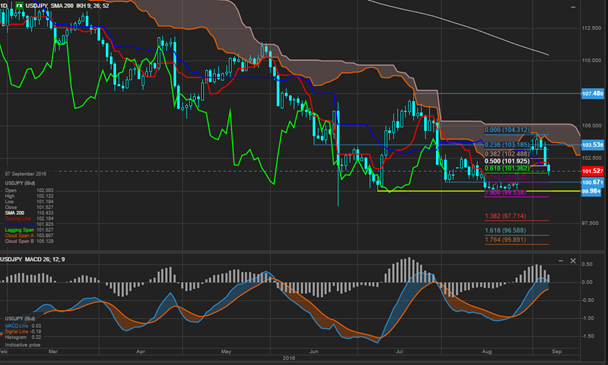Click the SMA 200 legend value 110.433
The height and width of the screenshot is (365, 608).
tap(45, 213)
